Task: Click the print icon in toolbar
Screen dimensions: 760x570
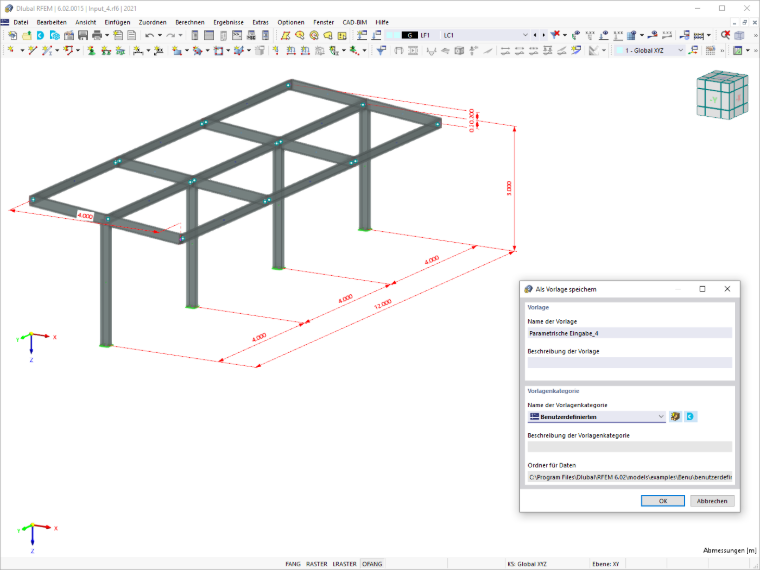Action: coord(97,35)
